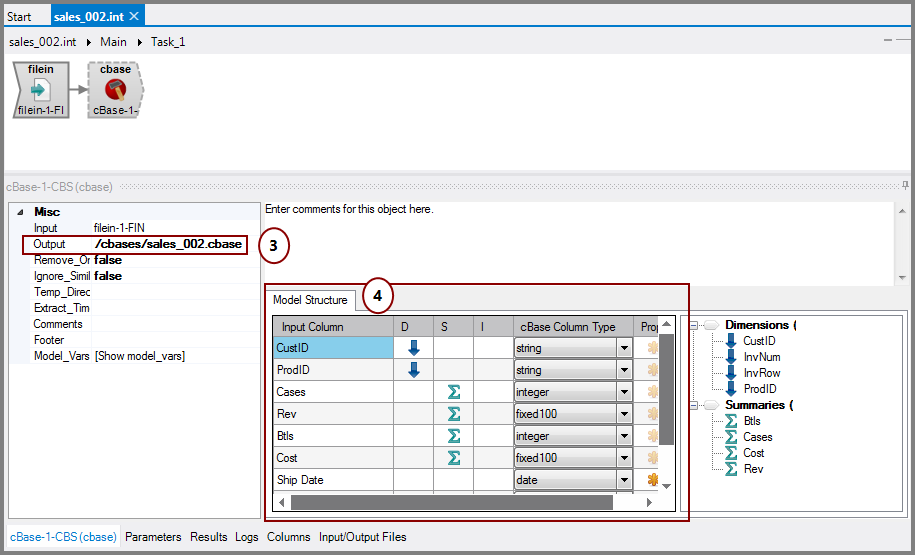This screenshot has width=915, height=555.
Task: Select Cost summary in tree
Action: 753,453
